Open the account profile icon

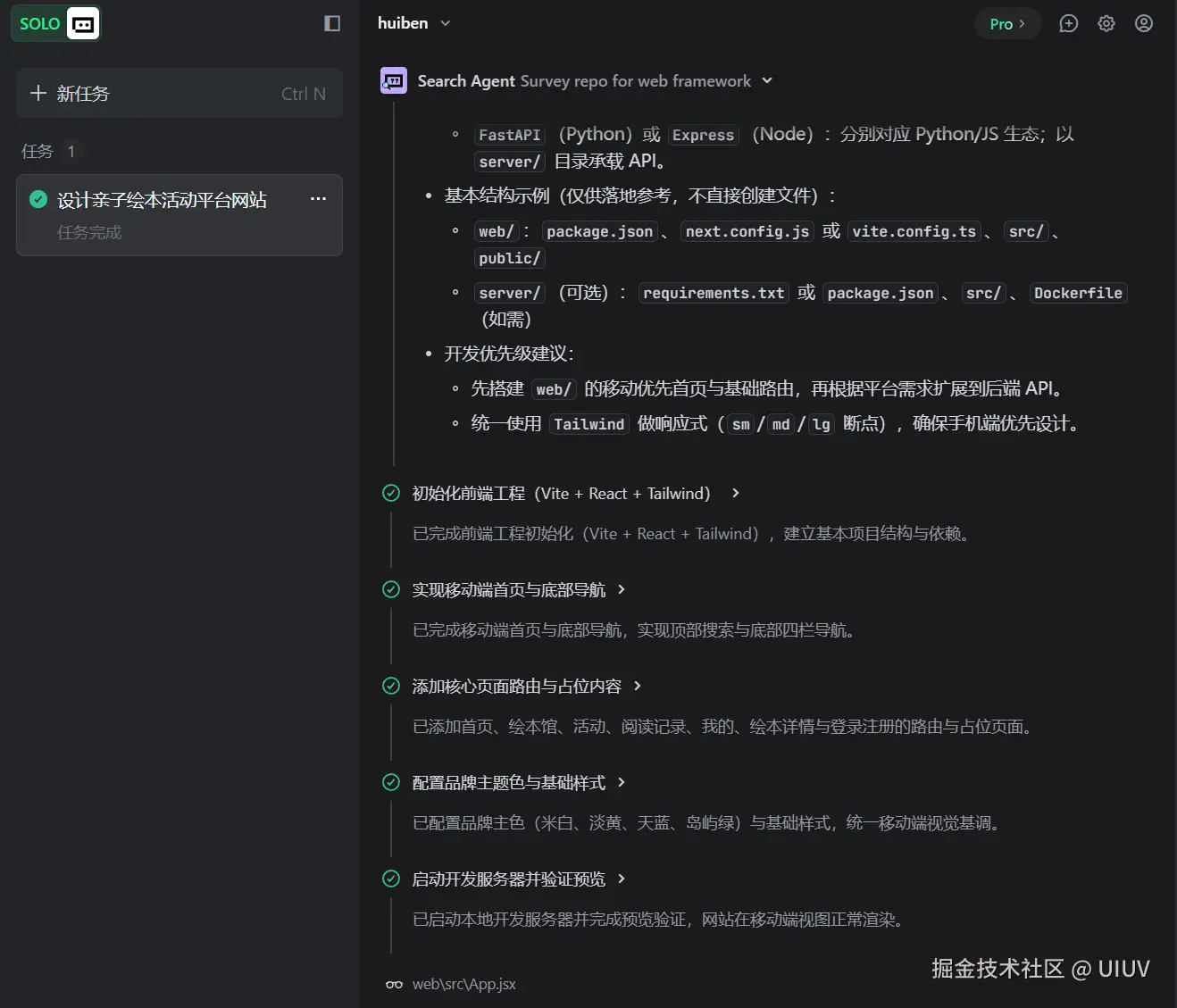point(1144,23)
